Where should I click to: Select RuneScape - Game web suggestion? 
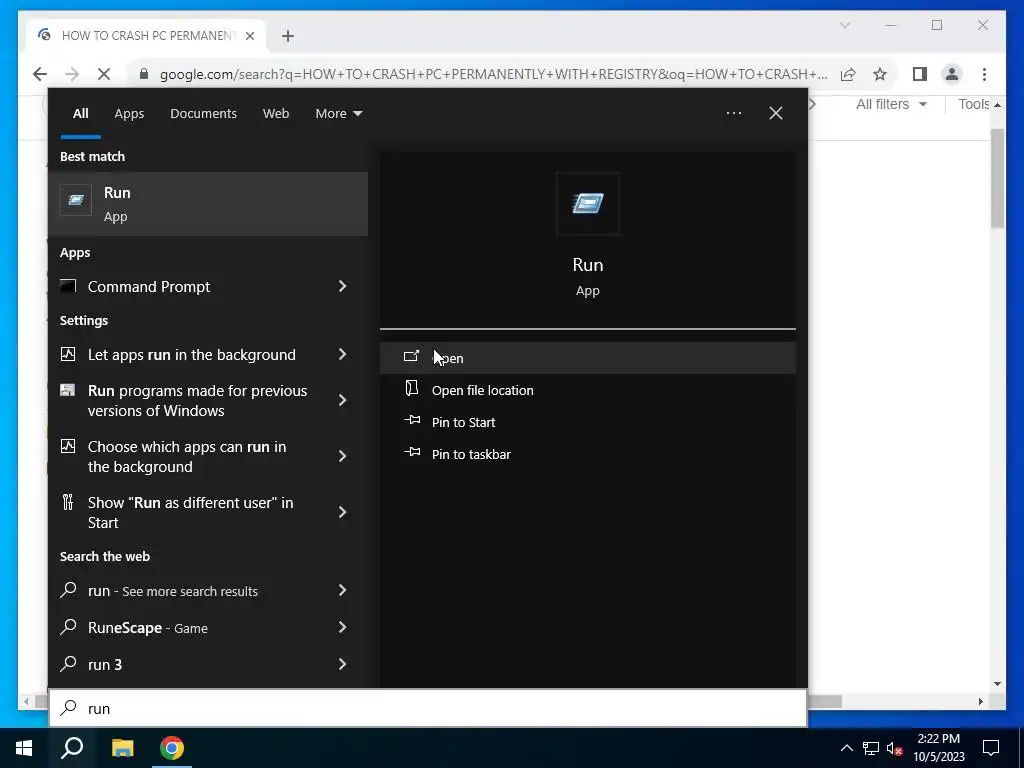148,628
